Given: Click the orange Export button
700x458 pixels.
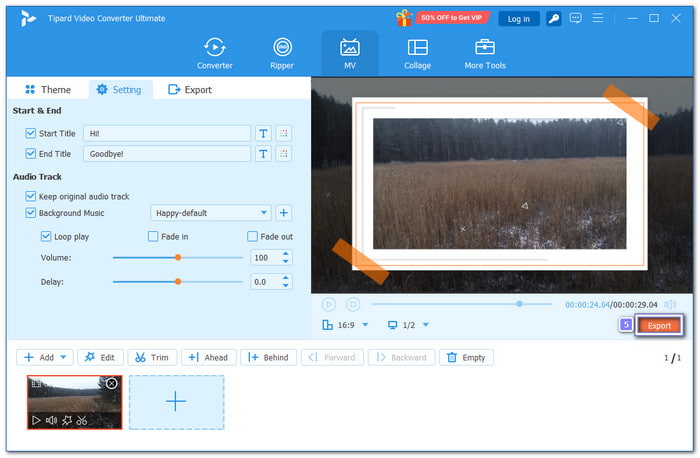Looking at the screenshot, I should 659,326.
